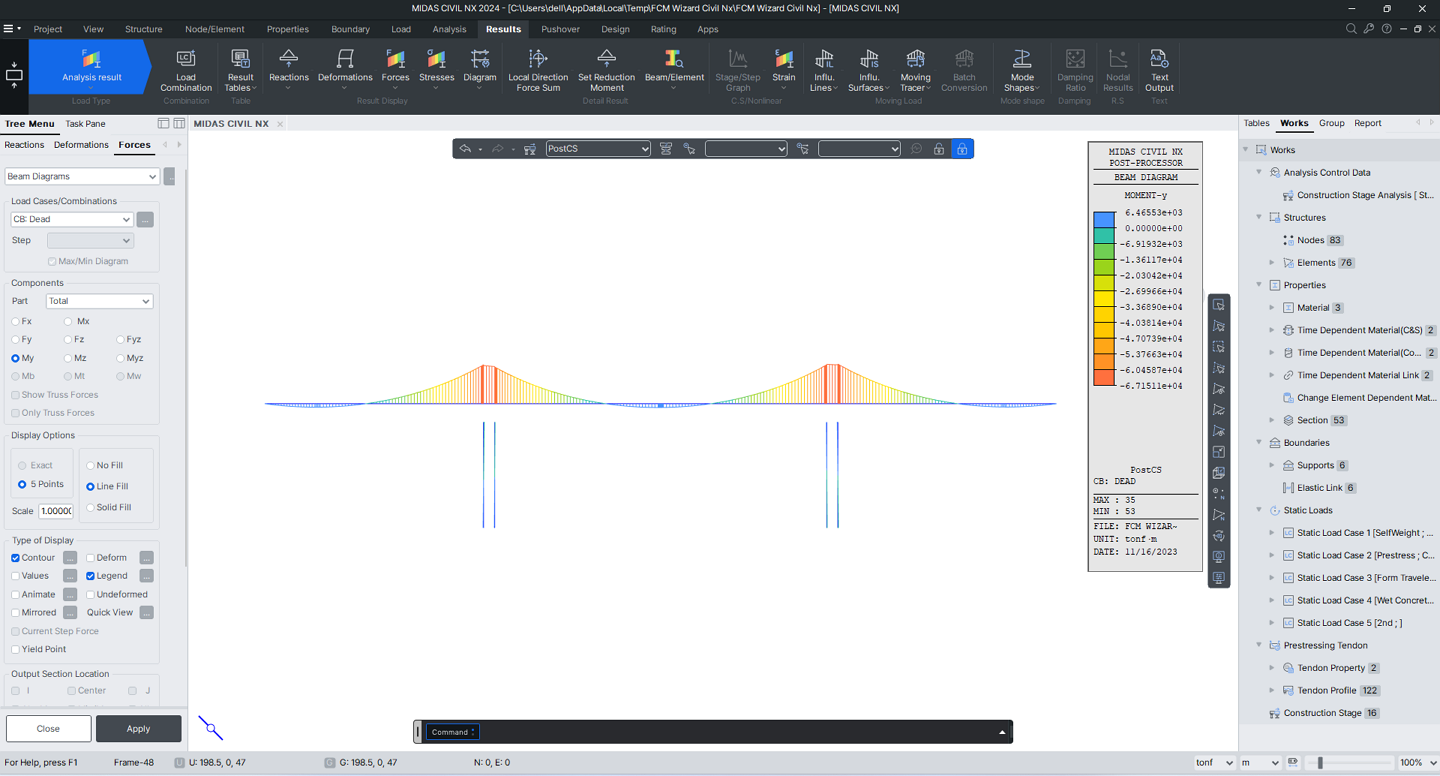Viewport: 1440px width, 776px height.
Task: Open Set Reduction Moment tool
Action: (x=606, y=70)
